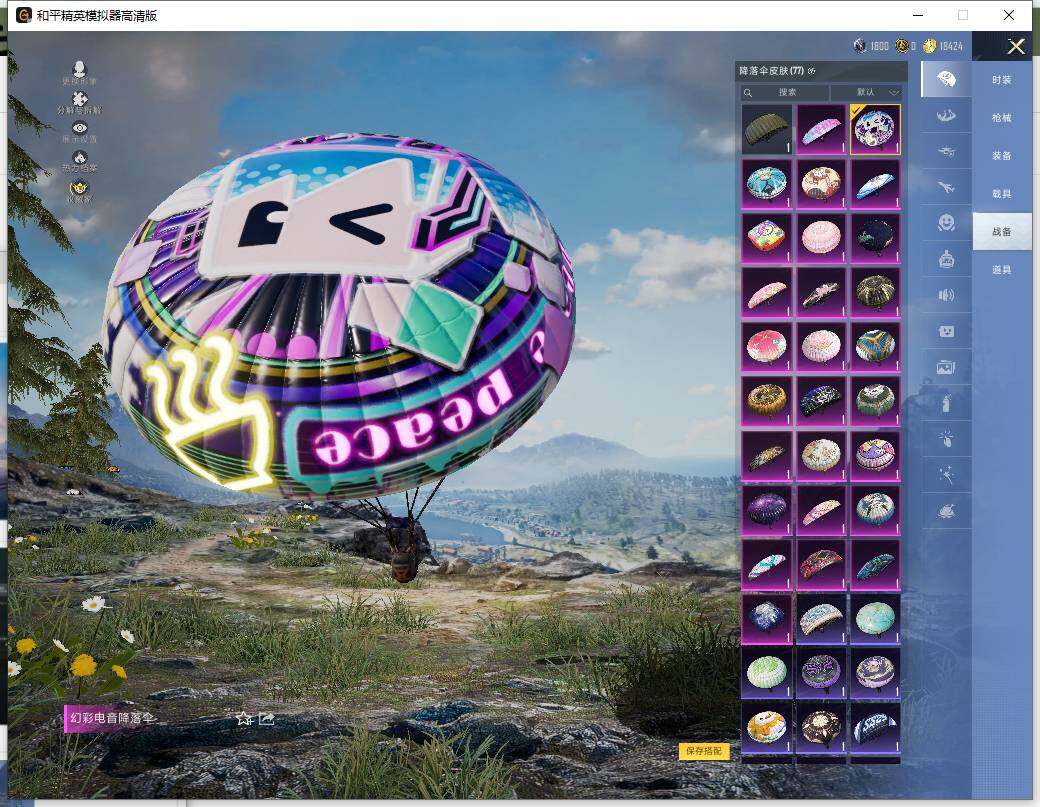The width and height of the screenshot is (1040, 807).
Task: Switch to the 枪械 tab
Action: click(x=1002, y=117)
